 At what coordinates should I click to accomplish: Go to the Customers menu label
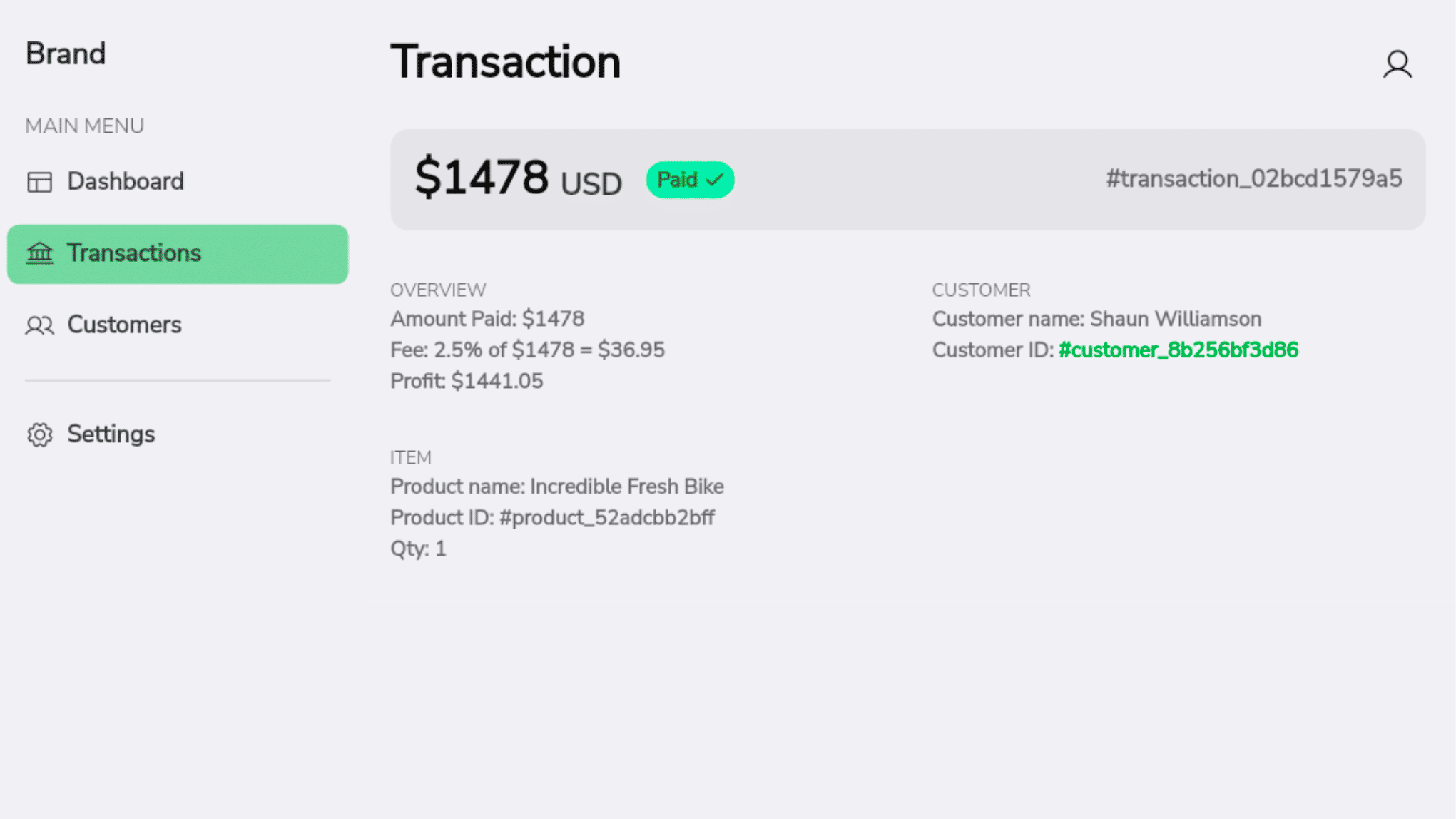[124, 325]
